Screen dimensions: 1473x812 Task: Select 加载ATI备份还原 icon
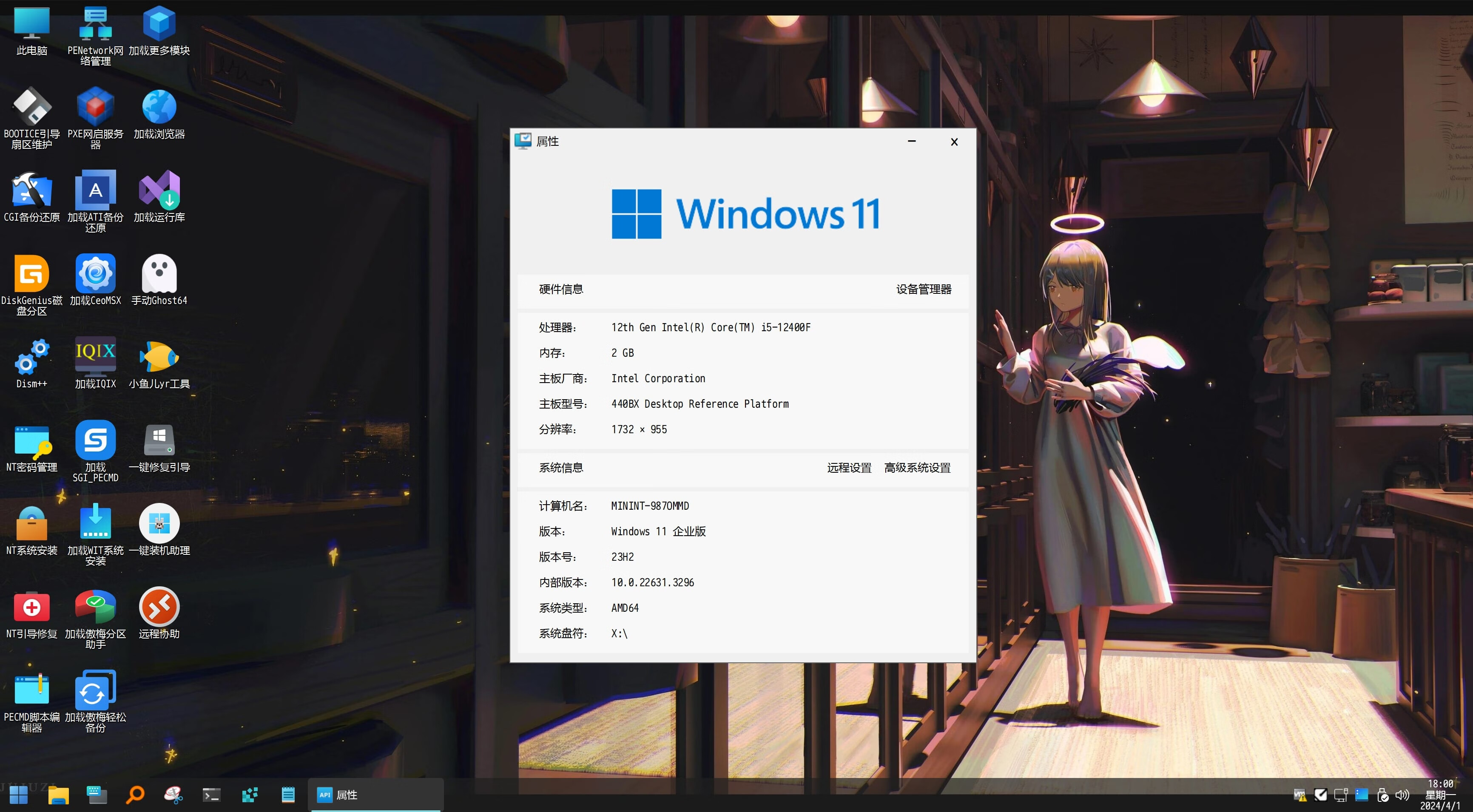pos(96,202)
